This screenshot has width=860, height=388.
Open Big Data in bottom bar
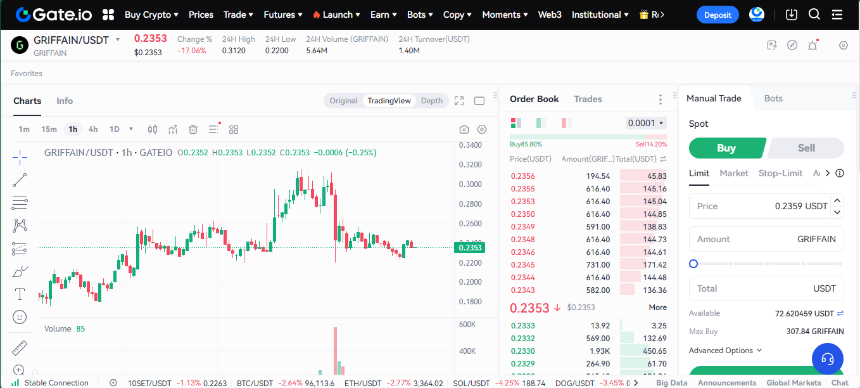pyautogui.click(x=672, y=383)
